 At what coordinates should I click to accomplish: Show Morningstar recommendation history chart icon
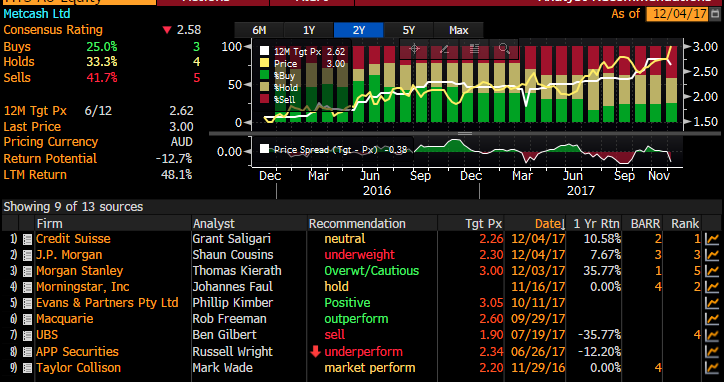[x=712, y=287]
